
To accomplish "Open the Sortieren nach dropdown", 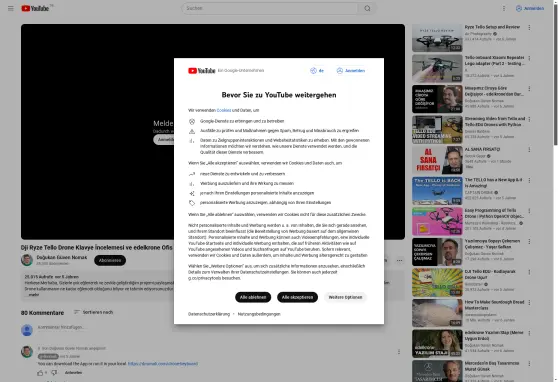I will 93,312.
